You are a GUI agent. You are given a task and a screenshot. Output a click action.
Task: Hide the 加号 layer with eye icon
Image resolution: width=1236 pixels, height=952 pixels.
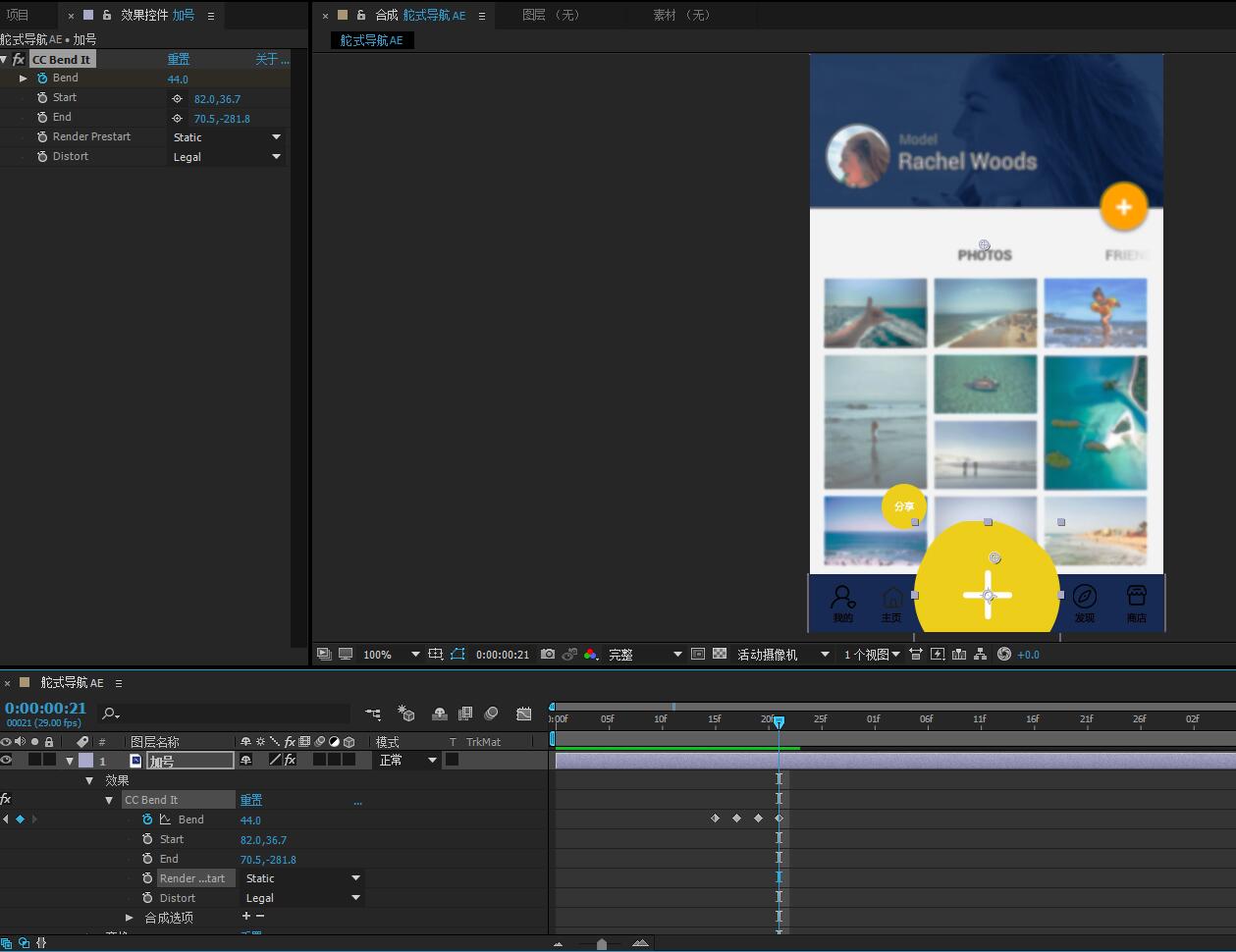click(7, 761)
